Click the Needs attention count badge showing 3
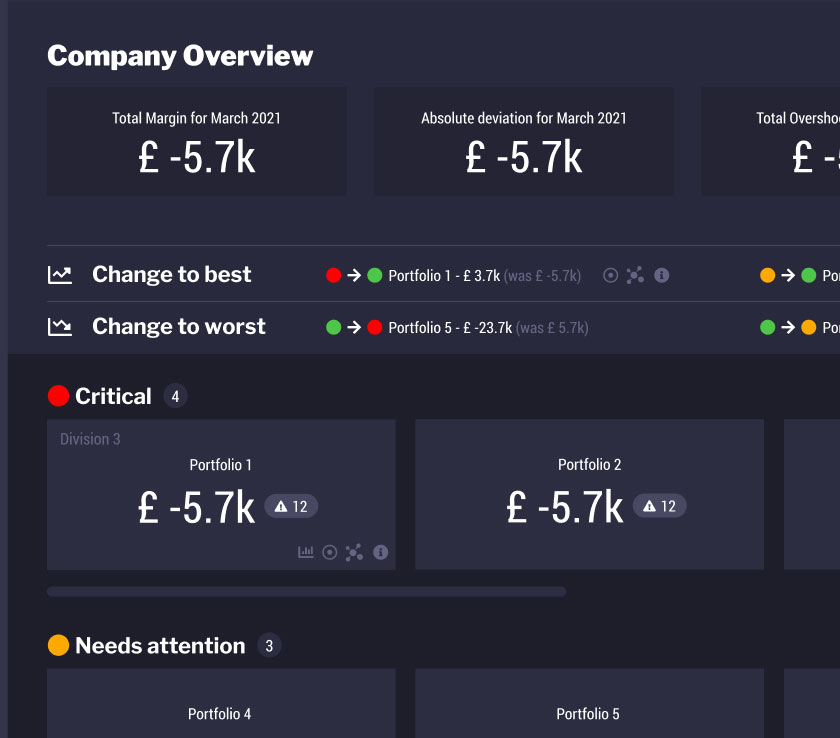The height and width of the screenshot is (738, 840). click(x=269, y=646)
